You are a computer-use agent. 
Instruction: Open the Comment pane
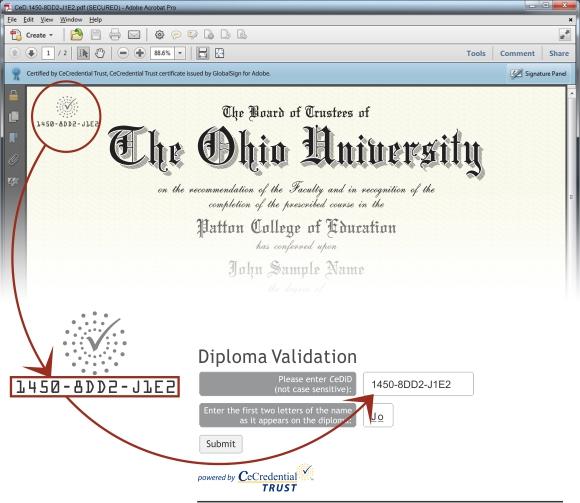click(517, 53)
